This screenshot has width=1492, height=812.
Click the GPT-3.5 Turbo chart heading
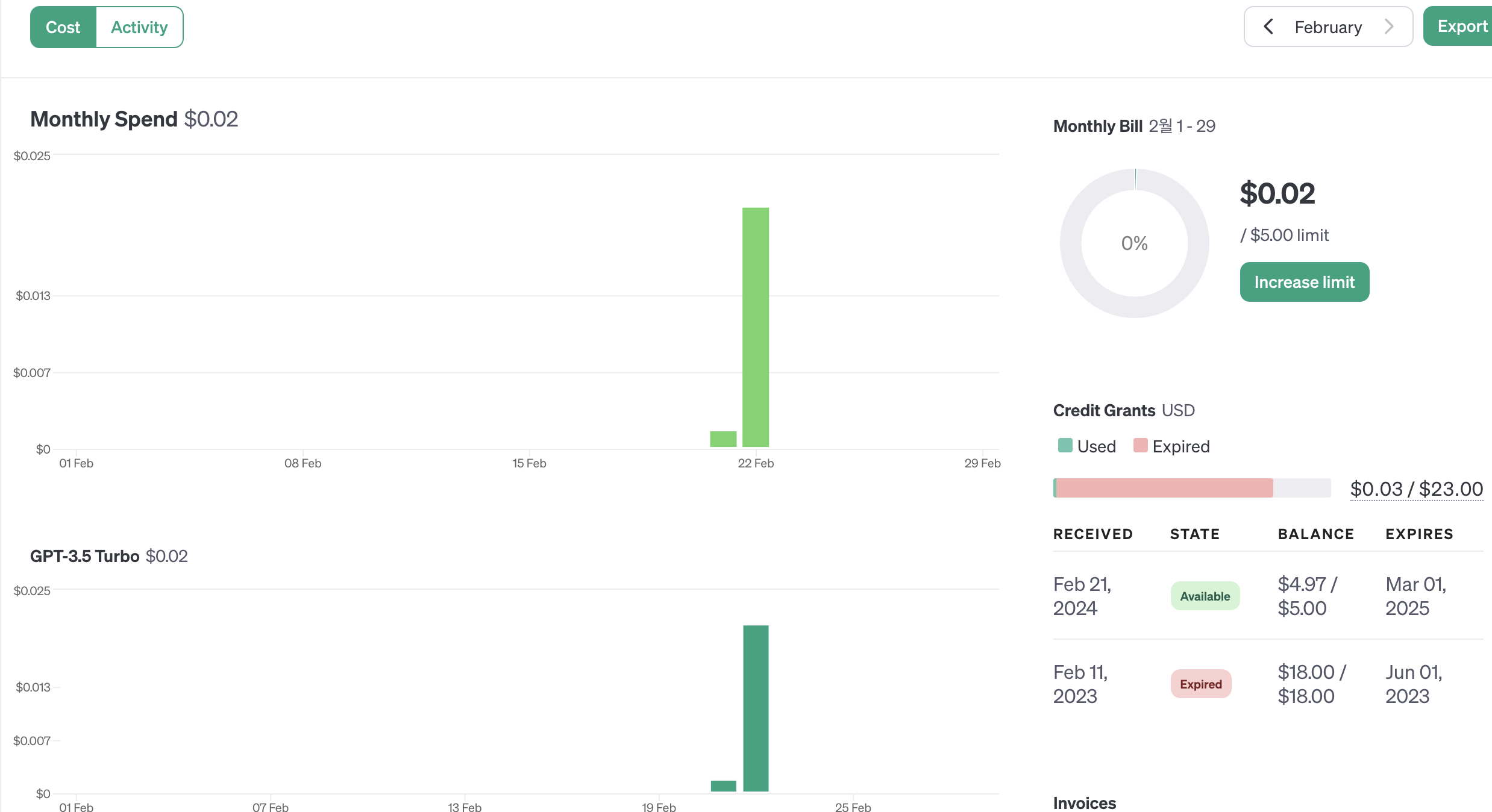(85, 556)
